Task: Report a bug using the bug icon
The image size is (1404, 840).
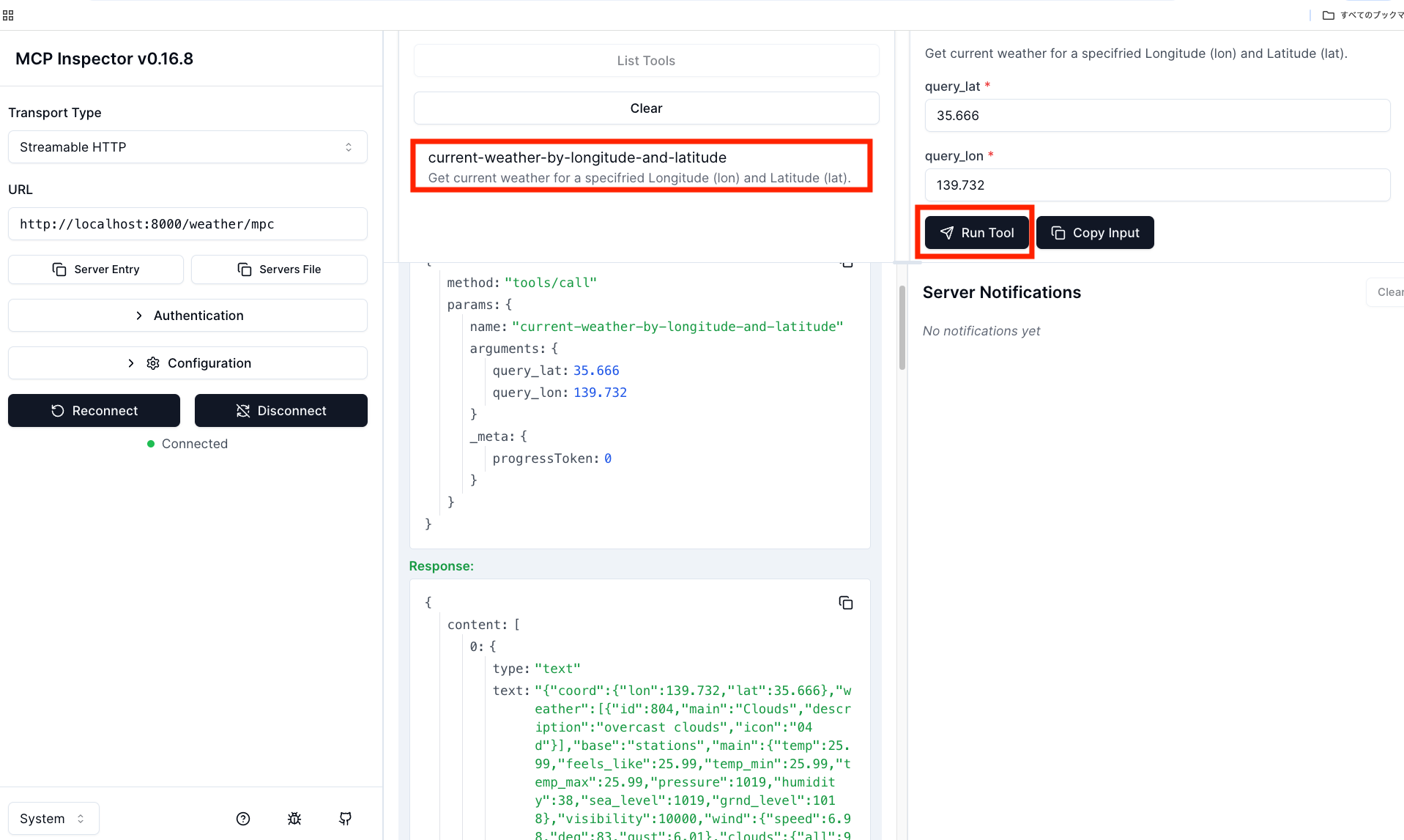Action: pos(294,818)
